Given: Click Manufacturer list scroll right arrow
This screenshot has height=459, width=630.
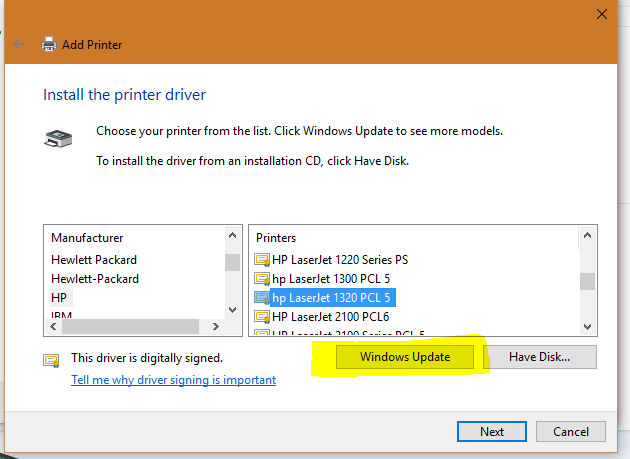Looking at the screenshot, I should click(216, 326).
